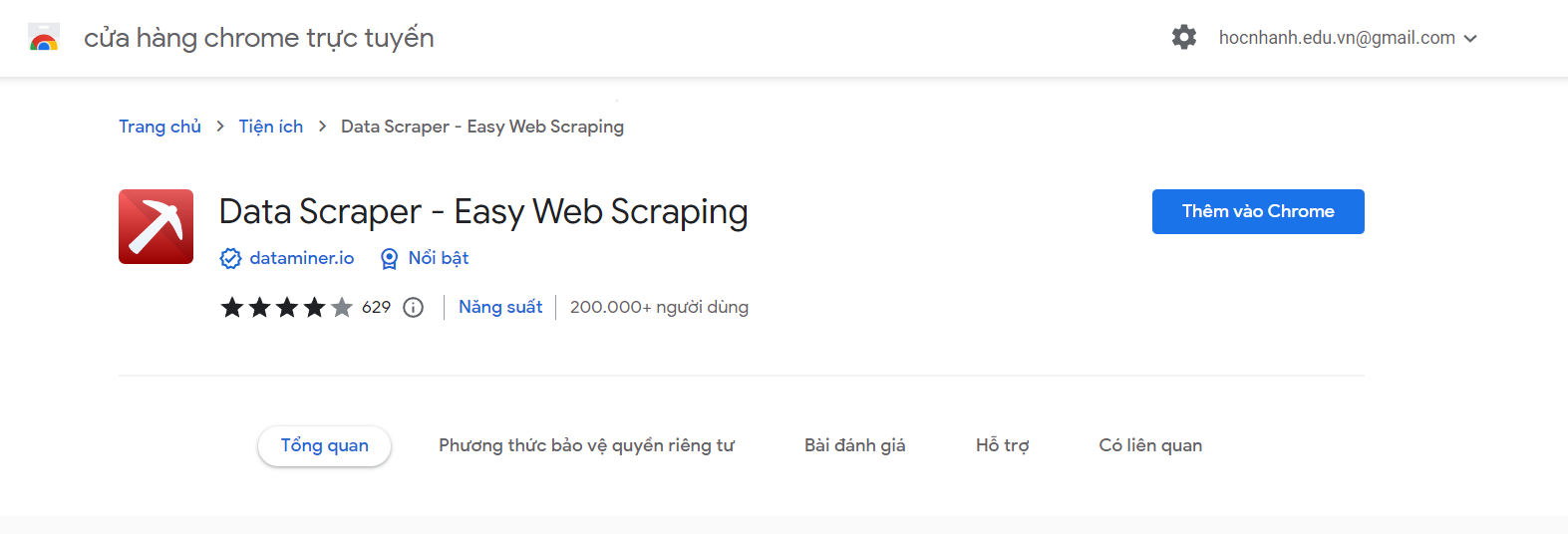
Task: Select the Tổng quan tab
Action: coord(324,445)
